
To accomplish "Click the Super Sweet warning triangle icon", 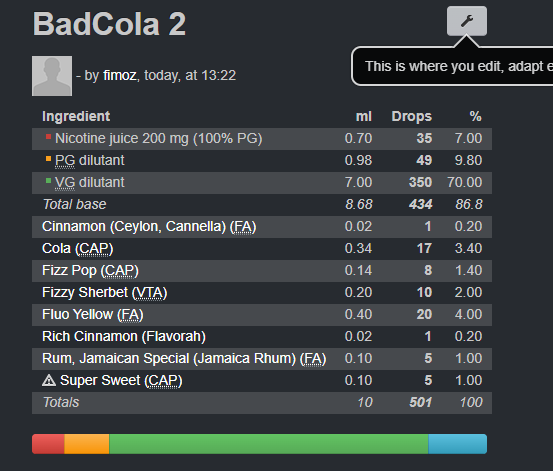I will (x=49, y=380).
